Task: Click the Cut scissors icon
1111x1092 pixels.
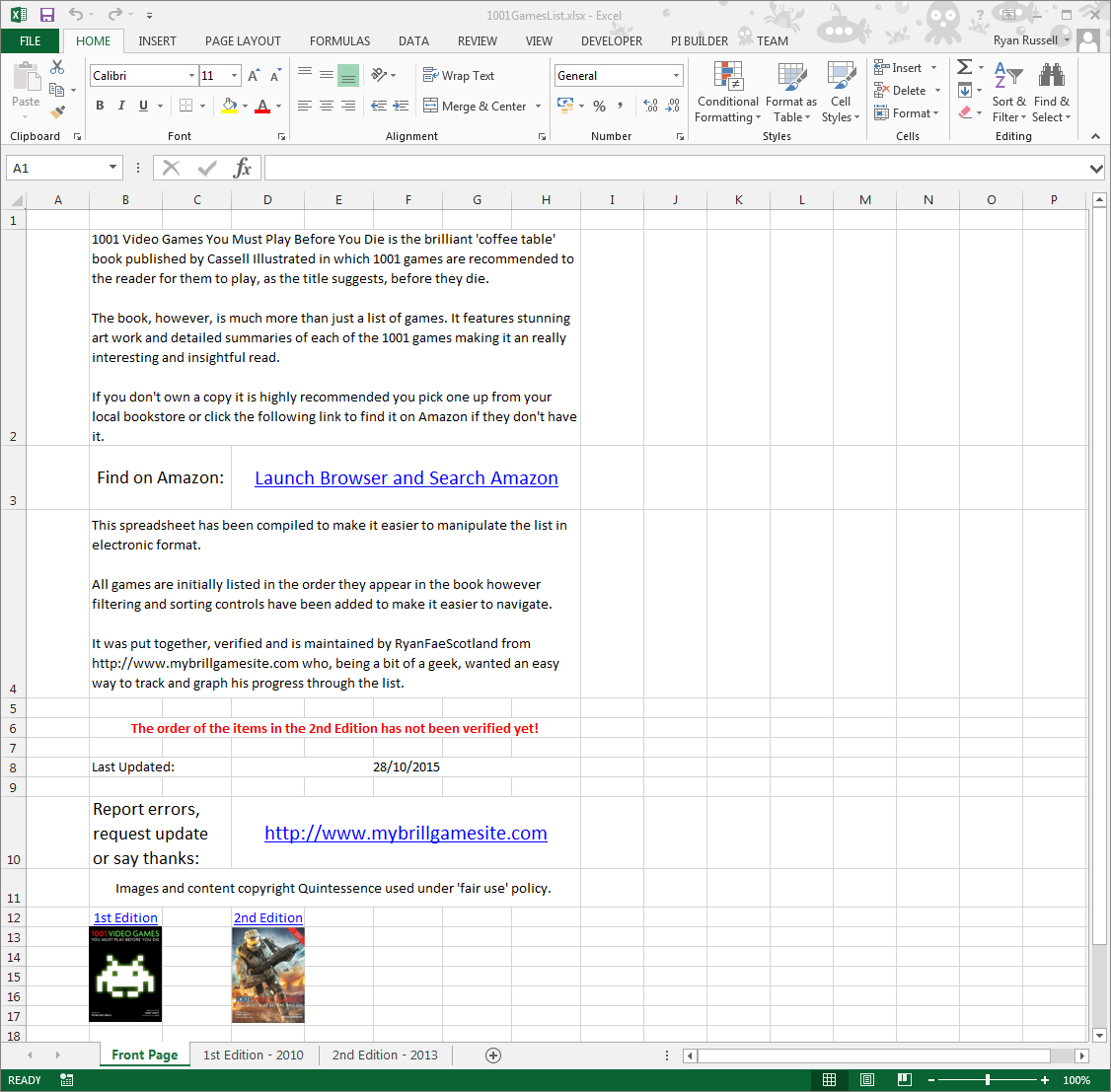Action: (57, 67)
